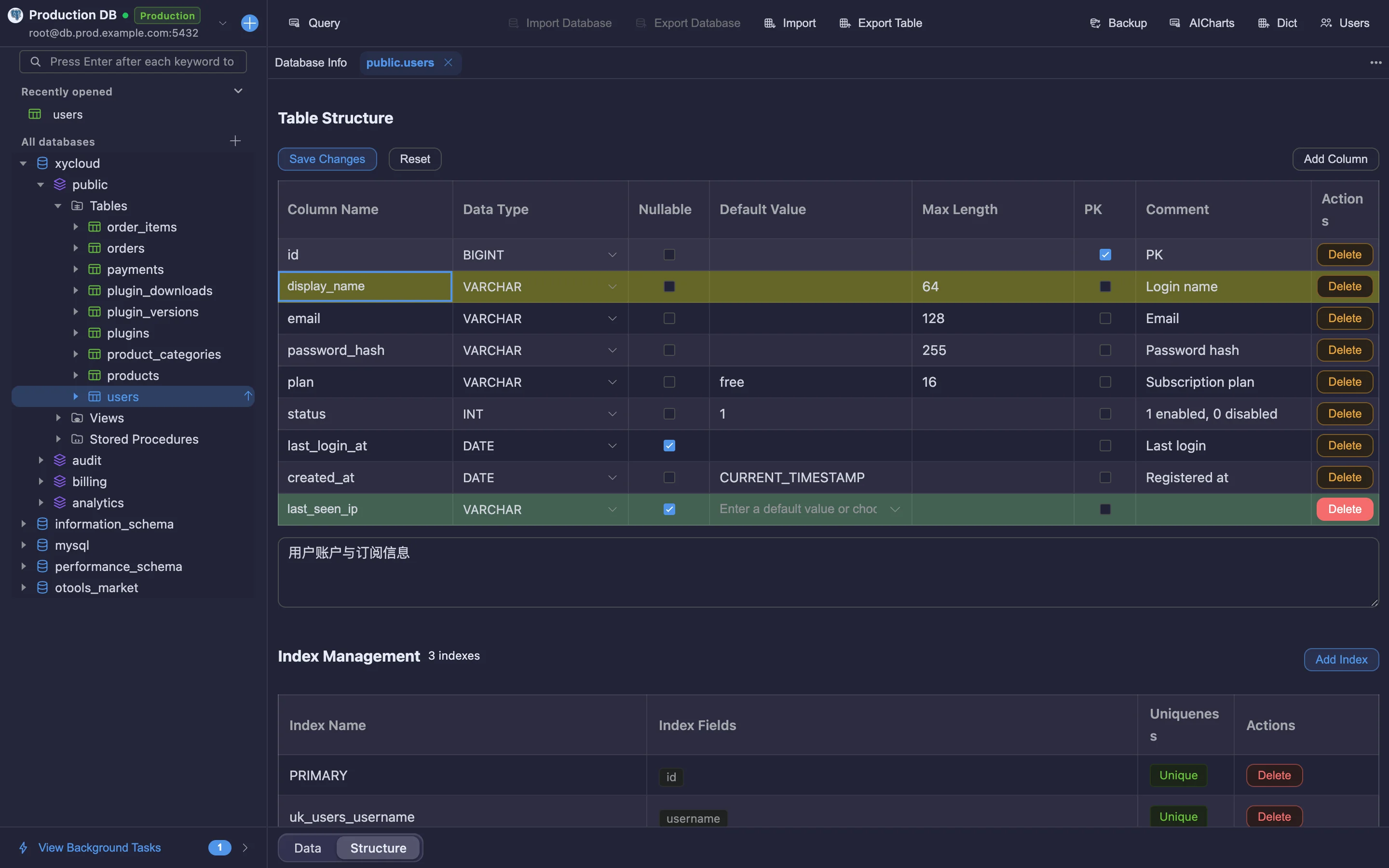This screenshot has height=868, width=1389.
Task: Toggle Nullable checkbox for status column
Action: pyautogui.click(x=669, y=414)
